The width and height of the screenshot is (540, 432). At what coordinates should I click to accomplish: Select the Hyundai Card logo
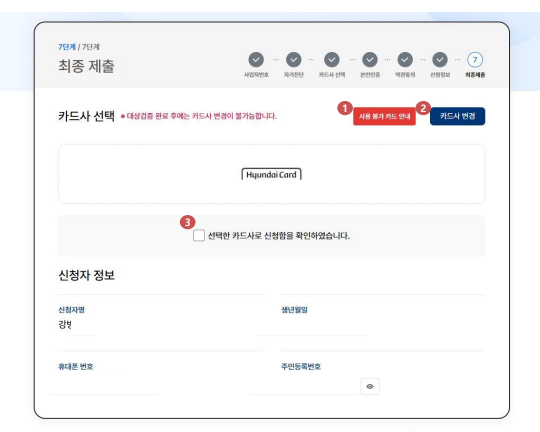point(271,174)
